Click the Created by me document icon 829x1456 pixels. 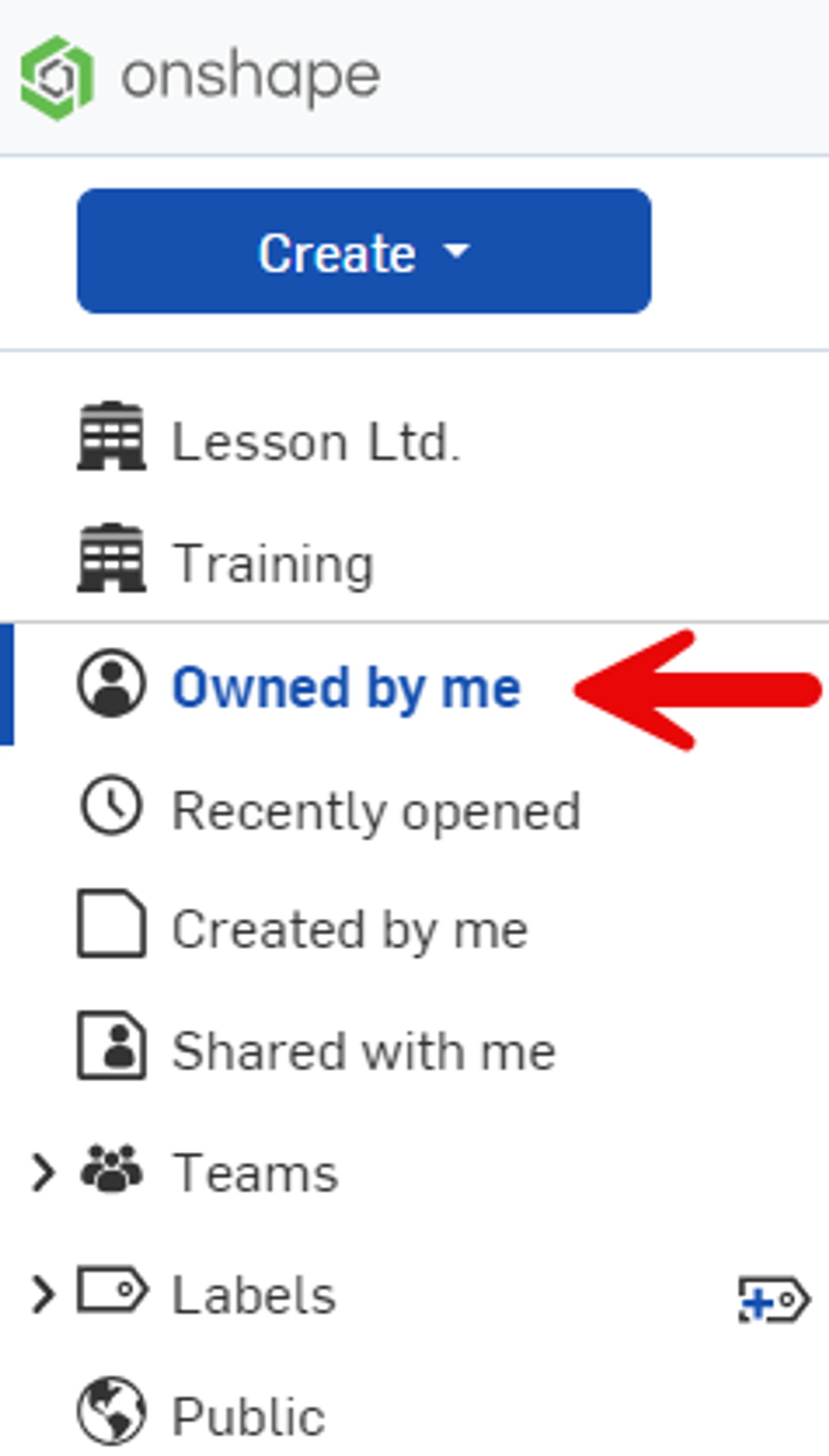[111, 923]
